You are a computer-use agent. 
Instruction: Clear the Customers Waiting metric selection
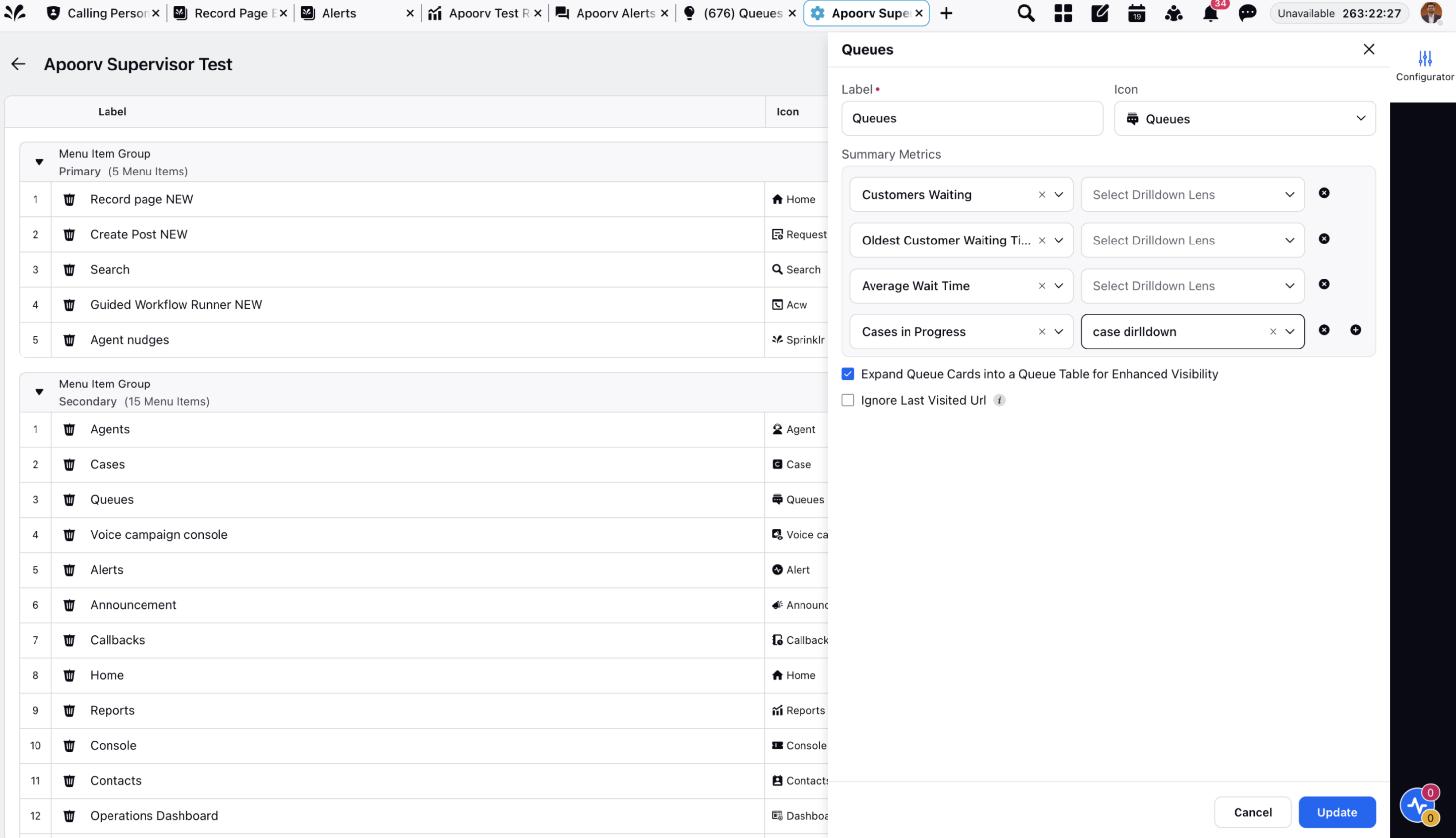point(1042,195)
